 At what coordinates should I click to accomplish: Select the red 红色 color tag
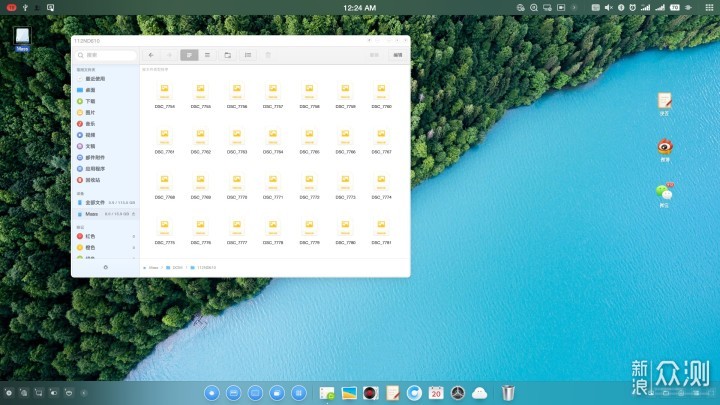pyautogui.click(x=90, y=236)
